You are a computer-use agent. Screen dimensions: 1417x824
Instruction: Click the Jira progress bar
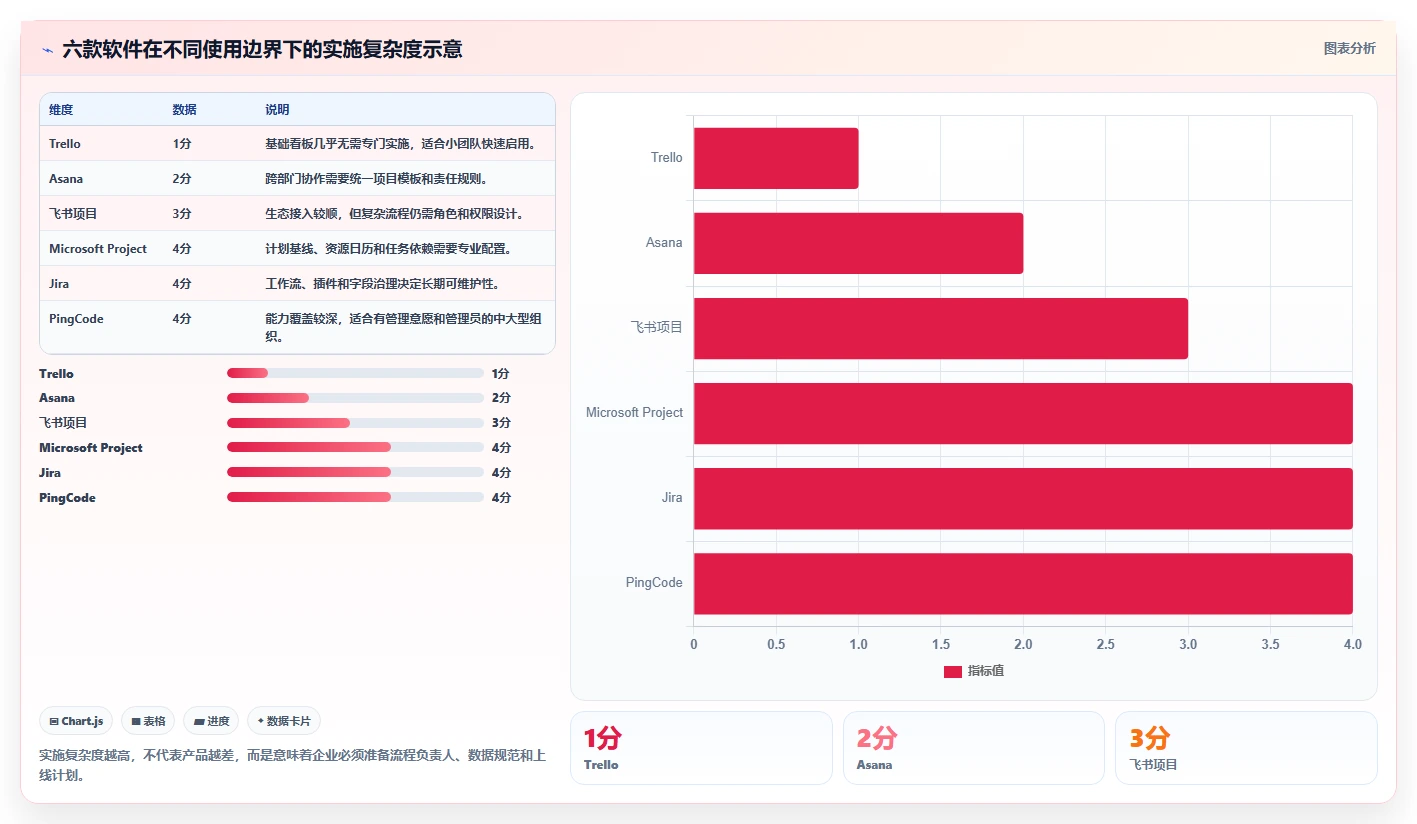click(355, 472)
